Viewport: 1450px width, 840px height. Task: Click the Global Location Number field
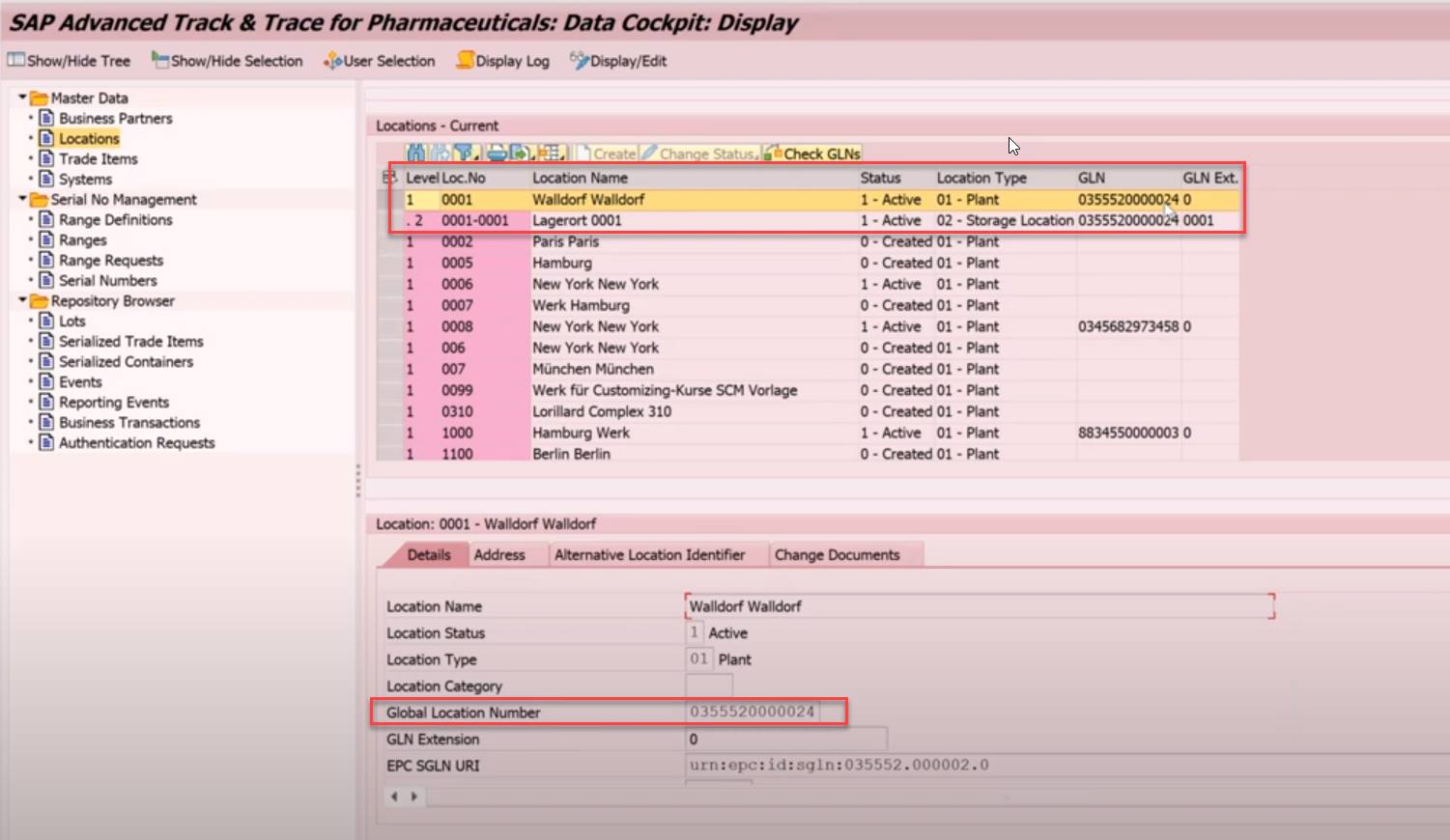click(x=753, y=713)
